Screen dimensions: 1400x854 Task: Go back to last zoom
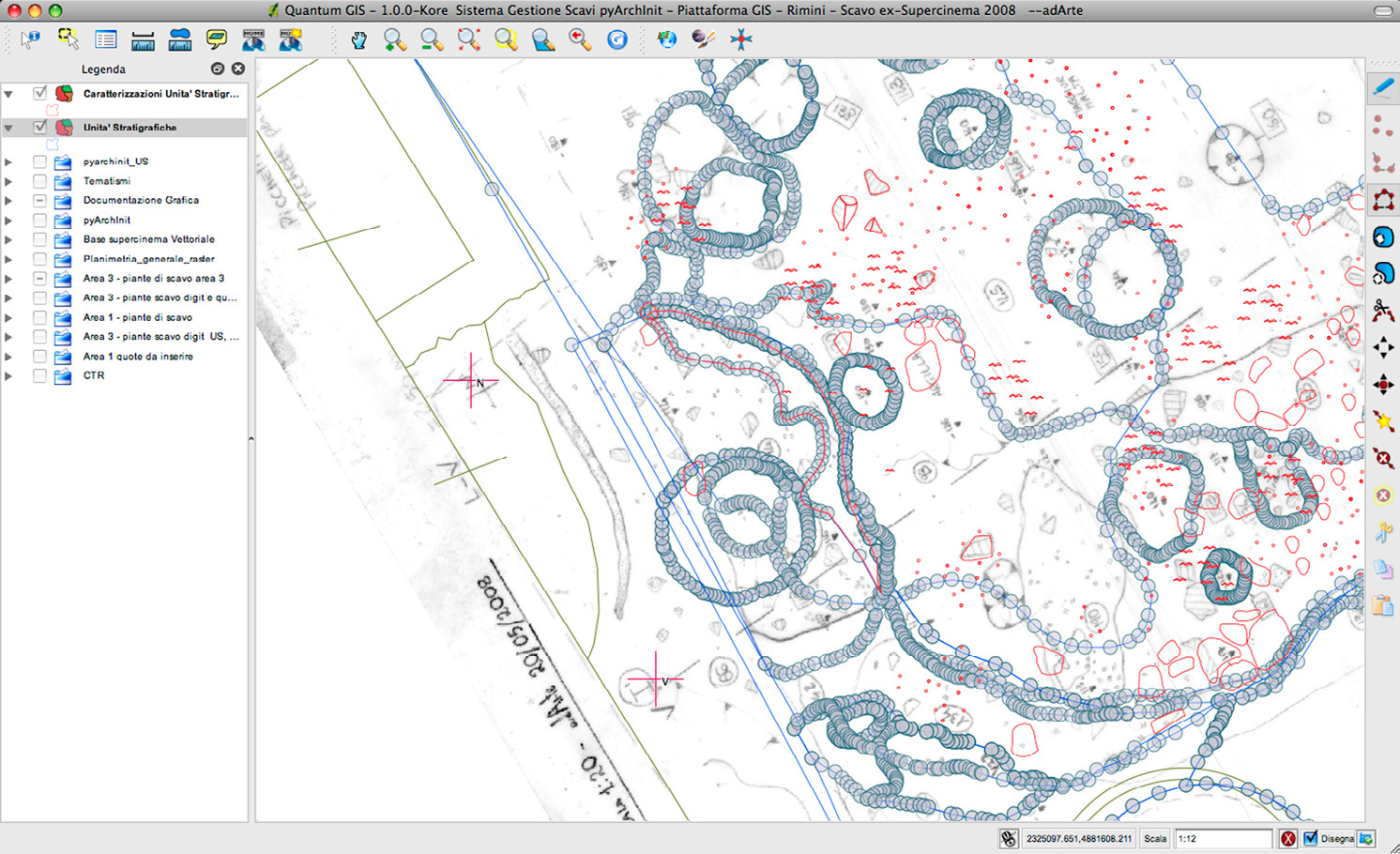580,39
